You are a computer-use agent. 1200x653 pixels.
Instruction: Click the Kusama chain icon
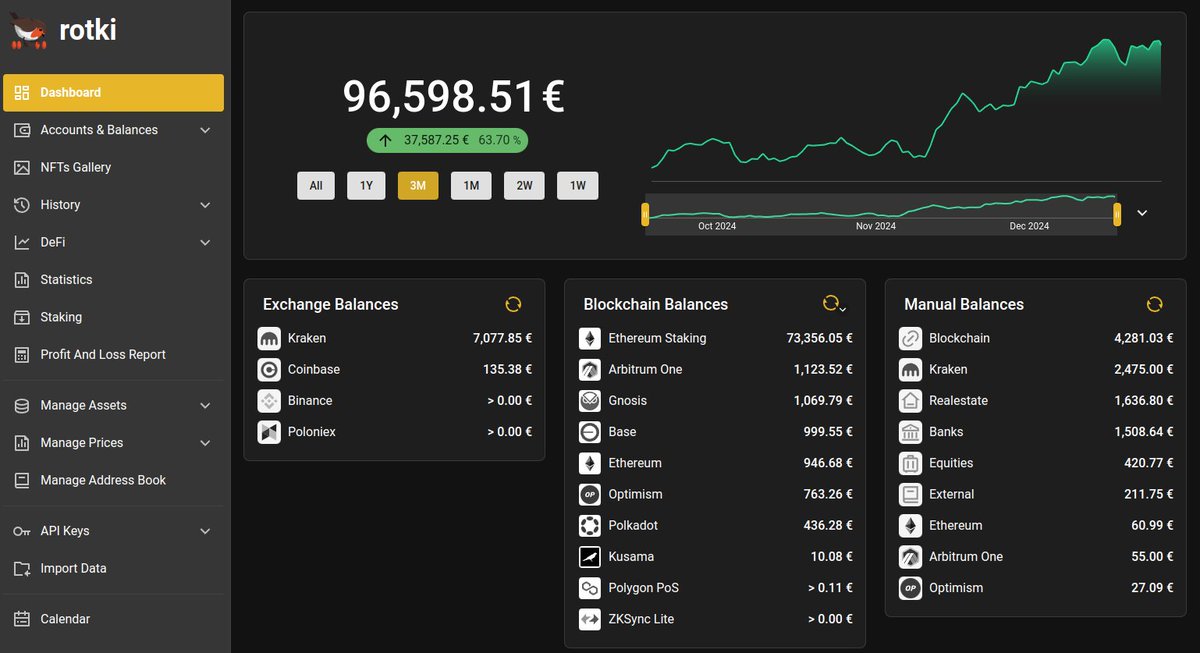(590, 557)
